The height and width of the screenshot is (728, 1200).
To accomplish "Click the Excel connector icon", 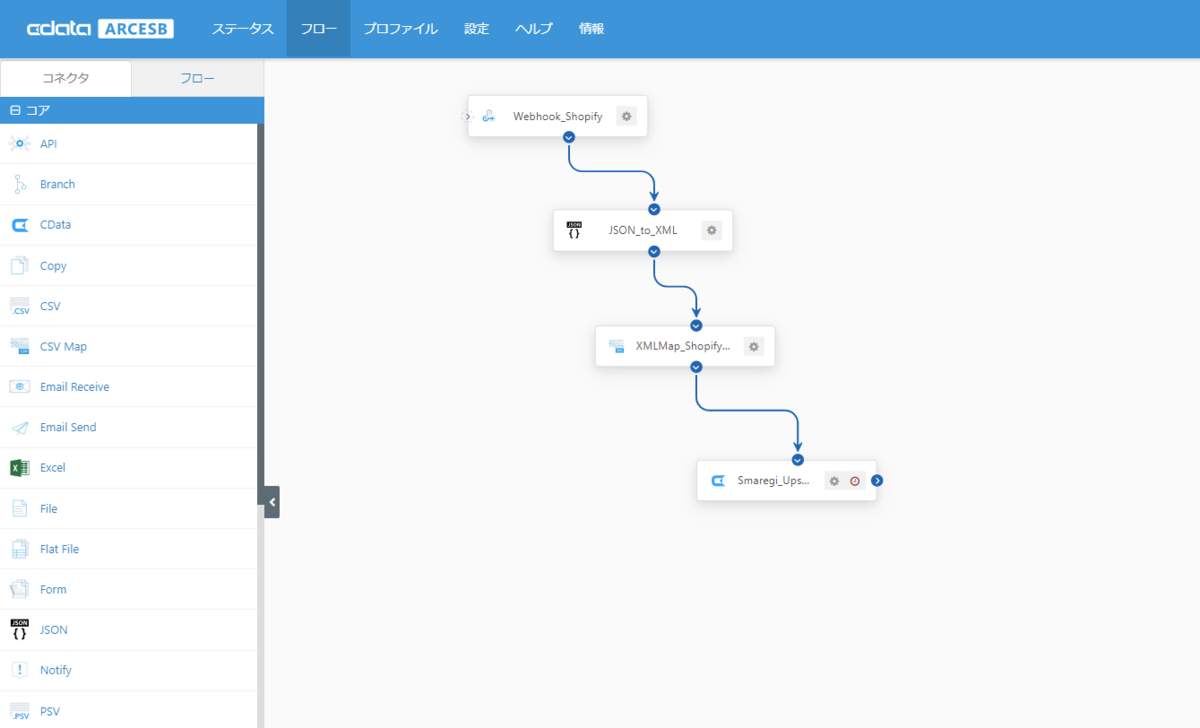I will 19,468.
